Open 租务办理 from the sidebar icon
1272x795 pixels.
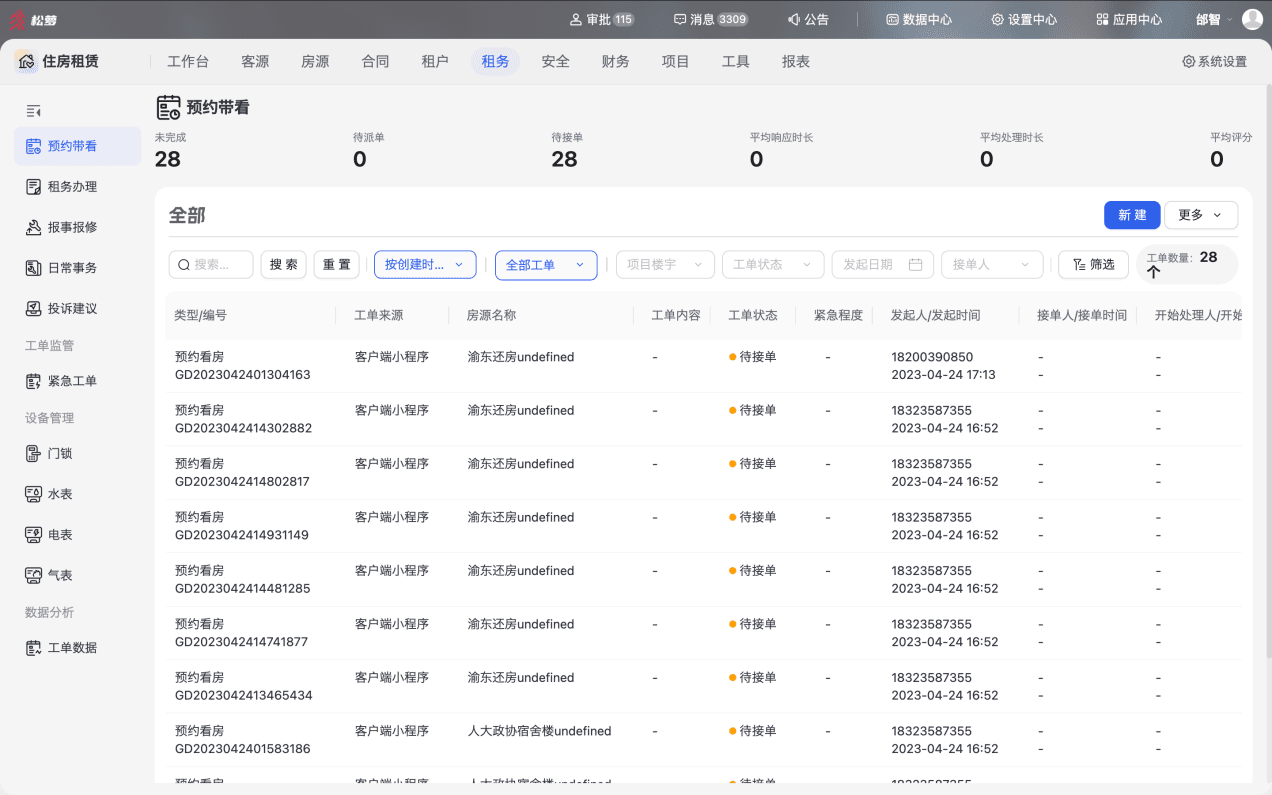tap(33, 186)
